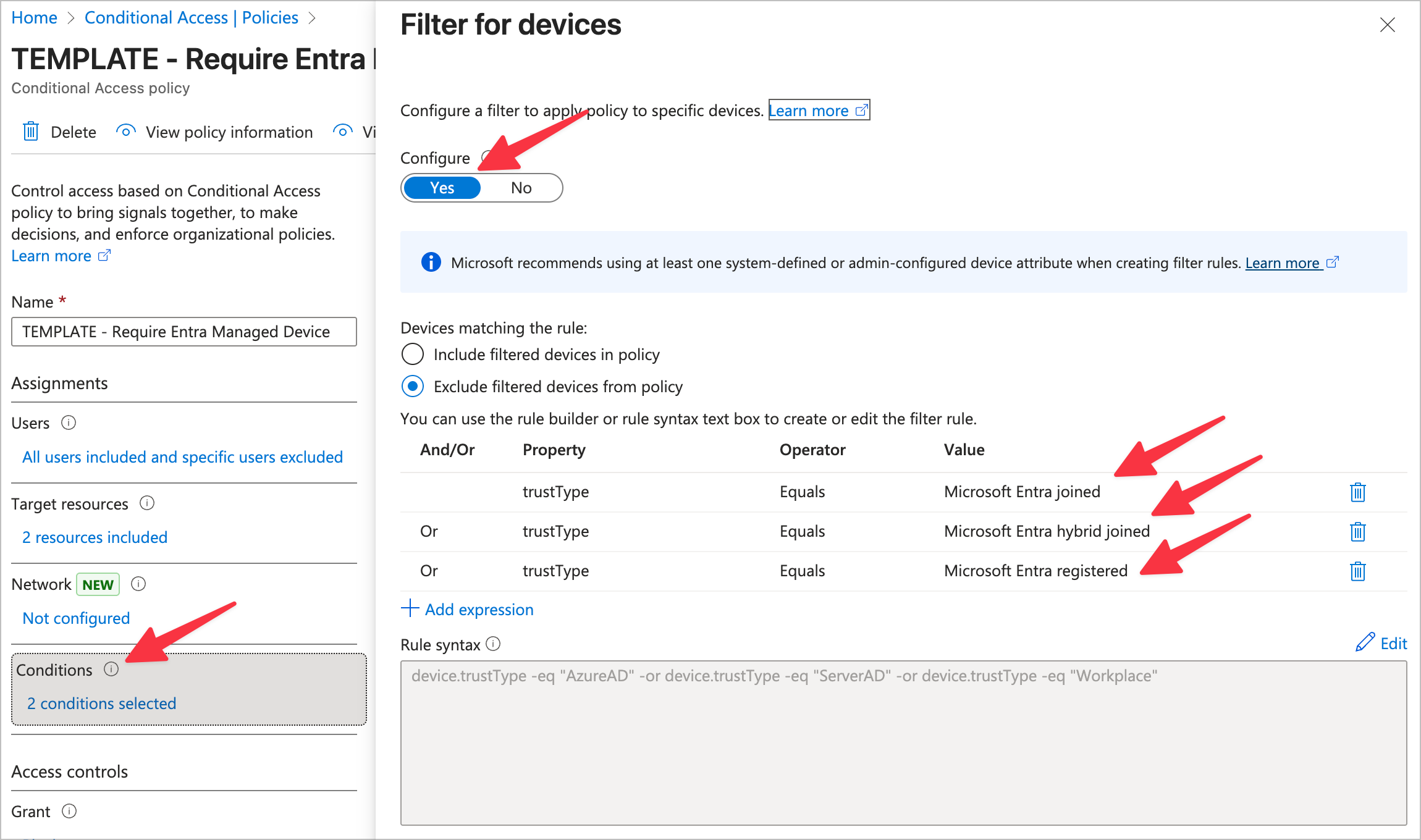Delete the Microsoft Entra joined expression row
Screen dimensions: 1421x840
coord(1357,492)
